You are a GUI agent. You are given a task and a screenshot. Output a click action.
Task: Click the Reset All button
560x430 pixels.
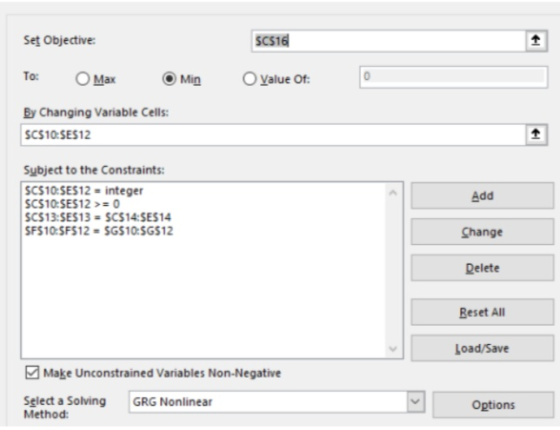click(x=482, y=312)
